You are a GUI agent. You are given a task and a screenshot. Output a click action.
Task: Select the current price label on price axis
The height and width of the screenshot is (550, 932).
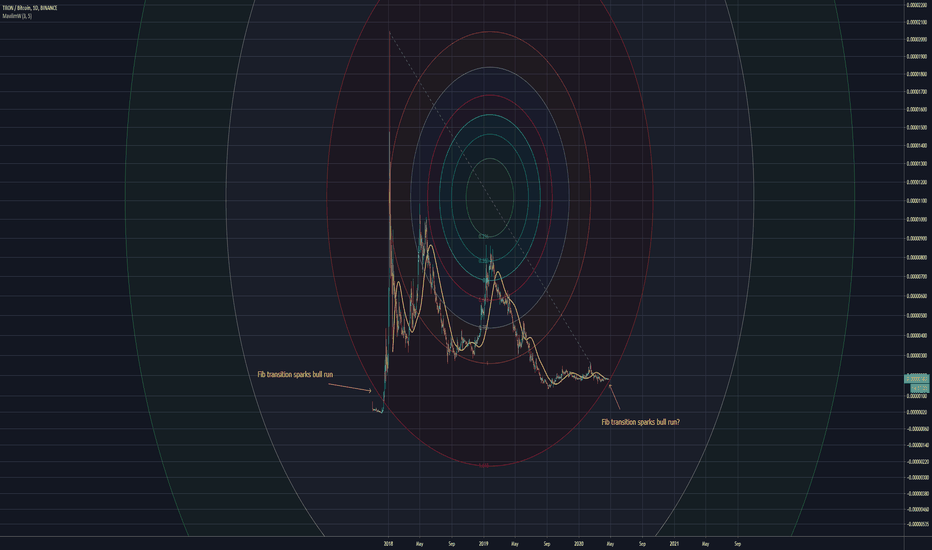[916, 379]
